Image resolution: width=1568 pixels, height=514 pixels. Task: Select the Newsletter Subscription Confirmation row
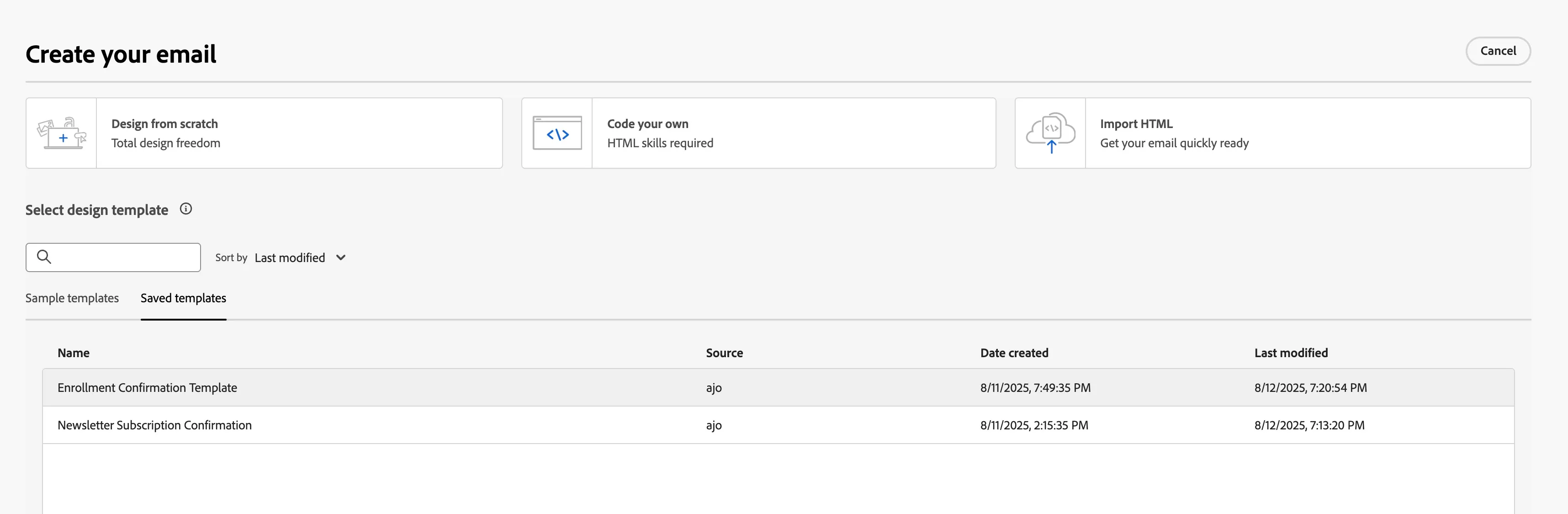coord(778,425)
